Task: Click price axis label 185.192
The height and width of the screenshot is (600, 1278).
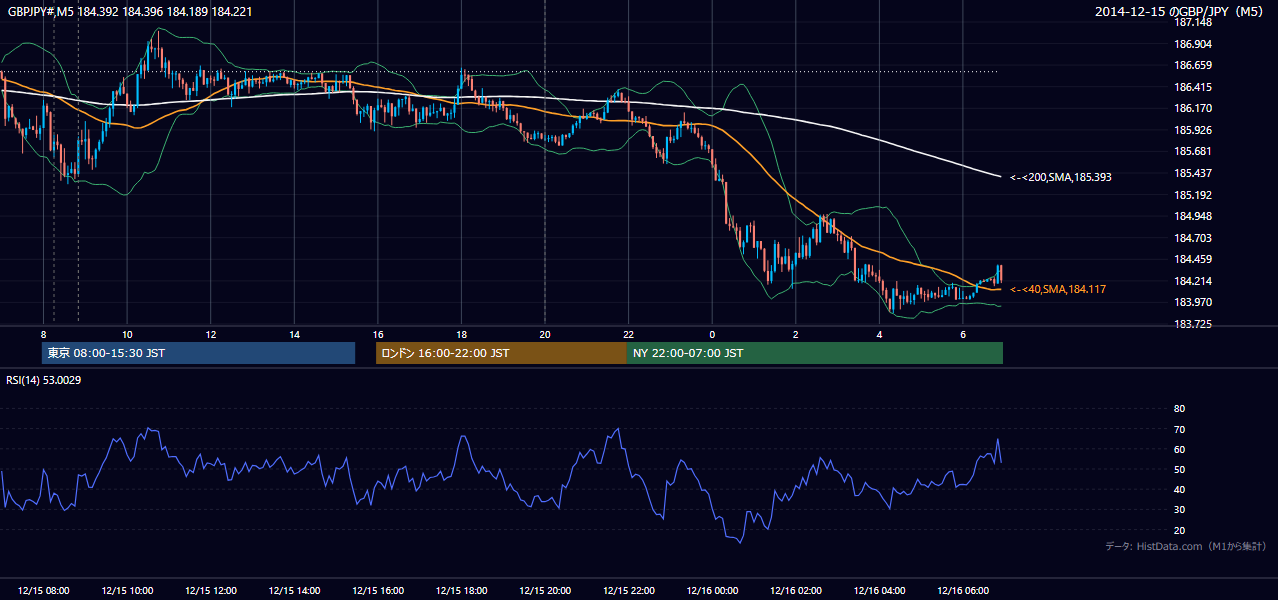Action: point(1192,195)
